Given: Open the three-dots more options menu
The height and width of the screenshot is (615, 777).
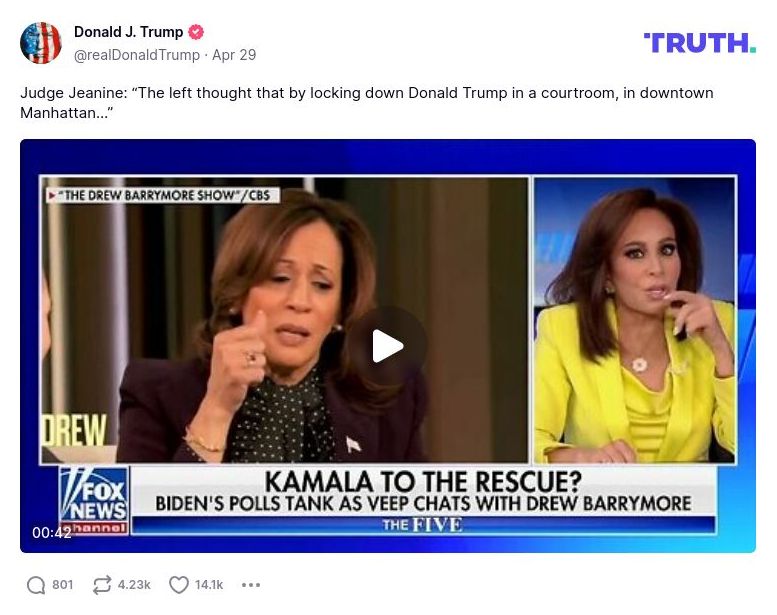Looking at the screenshot, I should (251, 585).
